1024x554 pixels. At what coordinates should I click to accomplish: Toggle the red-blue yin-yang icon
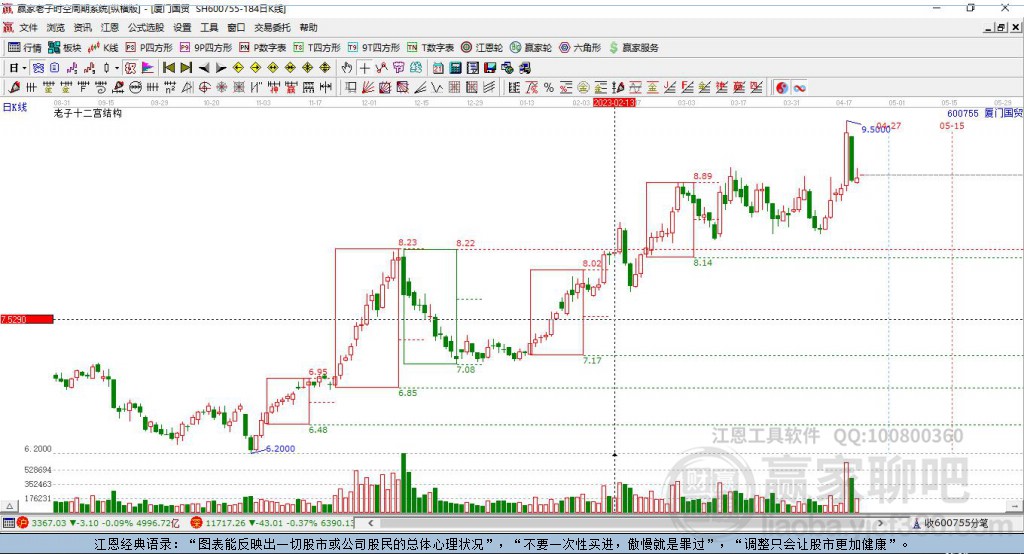[x=782, y=88]
